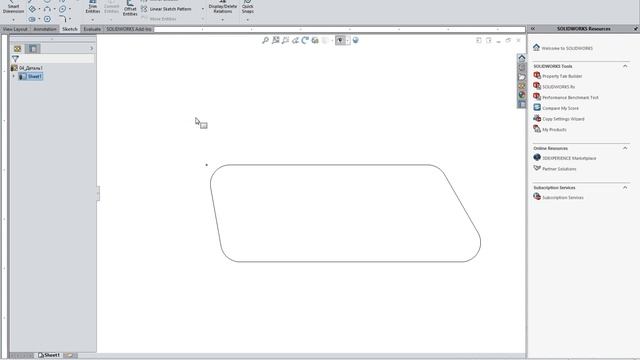The image size is (640, 360).
Task: Collapse the Online Resources section
Action: [625, 148]
